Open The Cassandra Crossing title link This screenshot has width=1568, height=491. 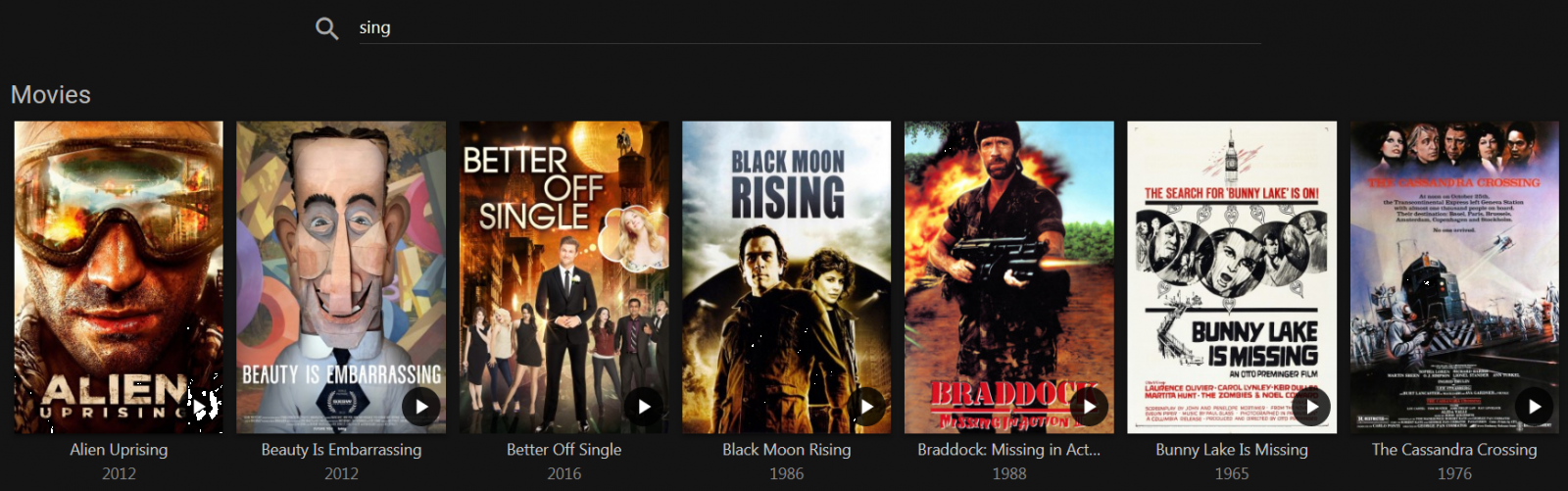coord(1454,450)
